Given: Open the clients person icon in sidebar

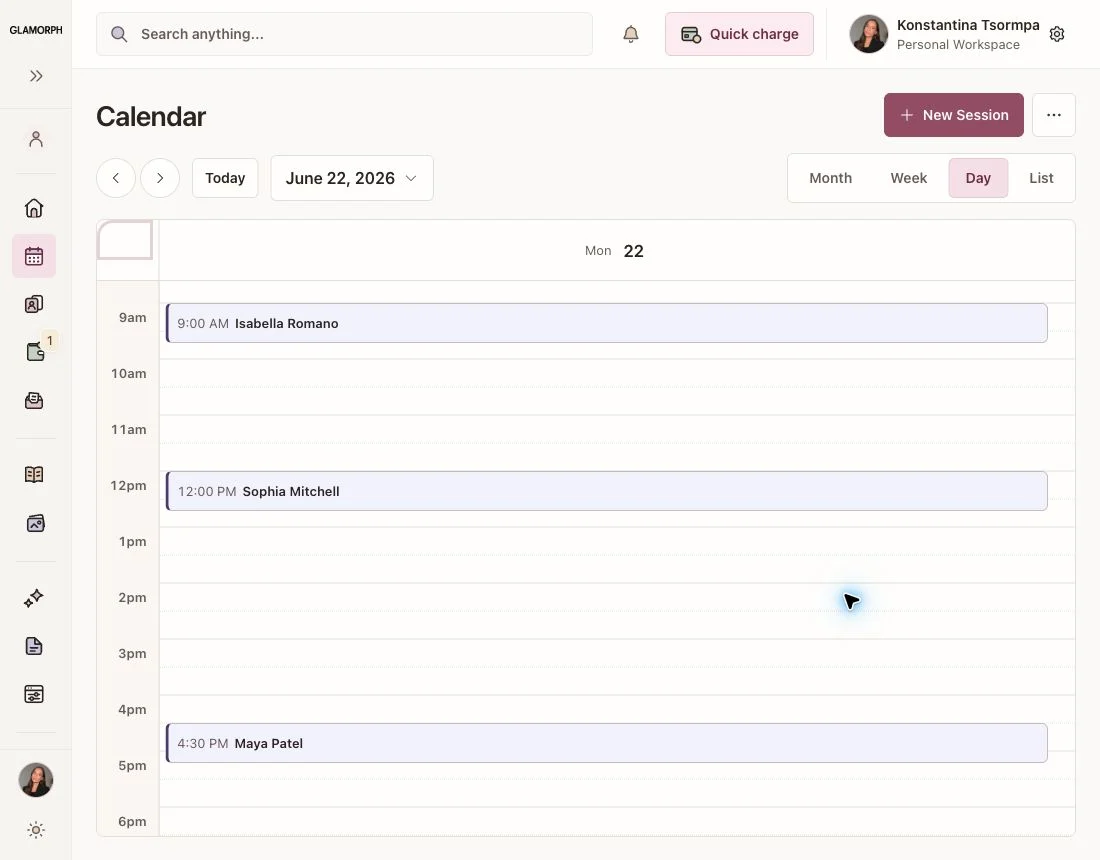Looking at the screenshot, I should [36, 139].
